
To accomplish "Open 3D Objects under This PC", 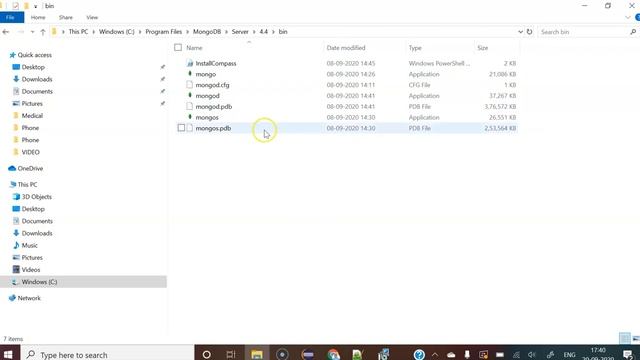I will (x=36, y=197).
